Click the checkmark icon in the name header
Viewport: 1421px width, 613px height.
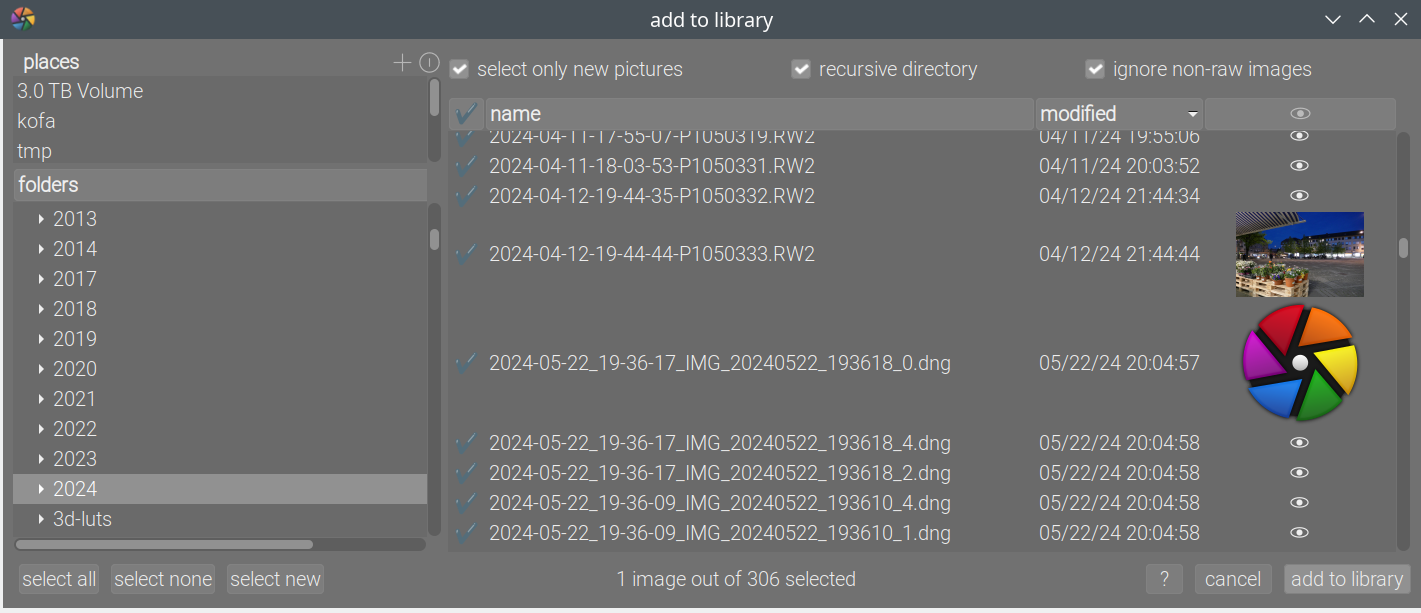tap(466, 114)
